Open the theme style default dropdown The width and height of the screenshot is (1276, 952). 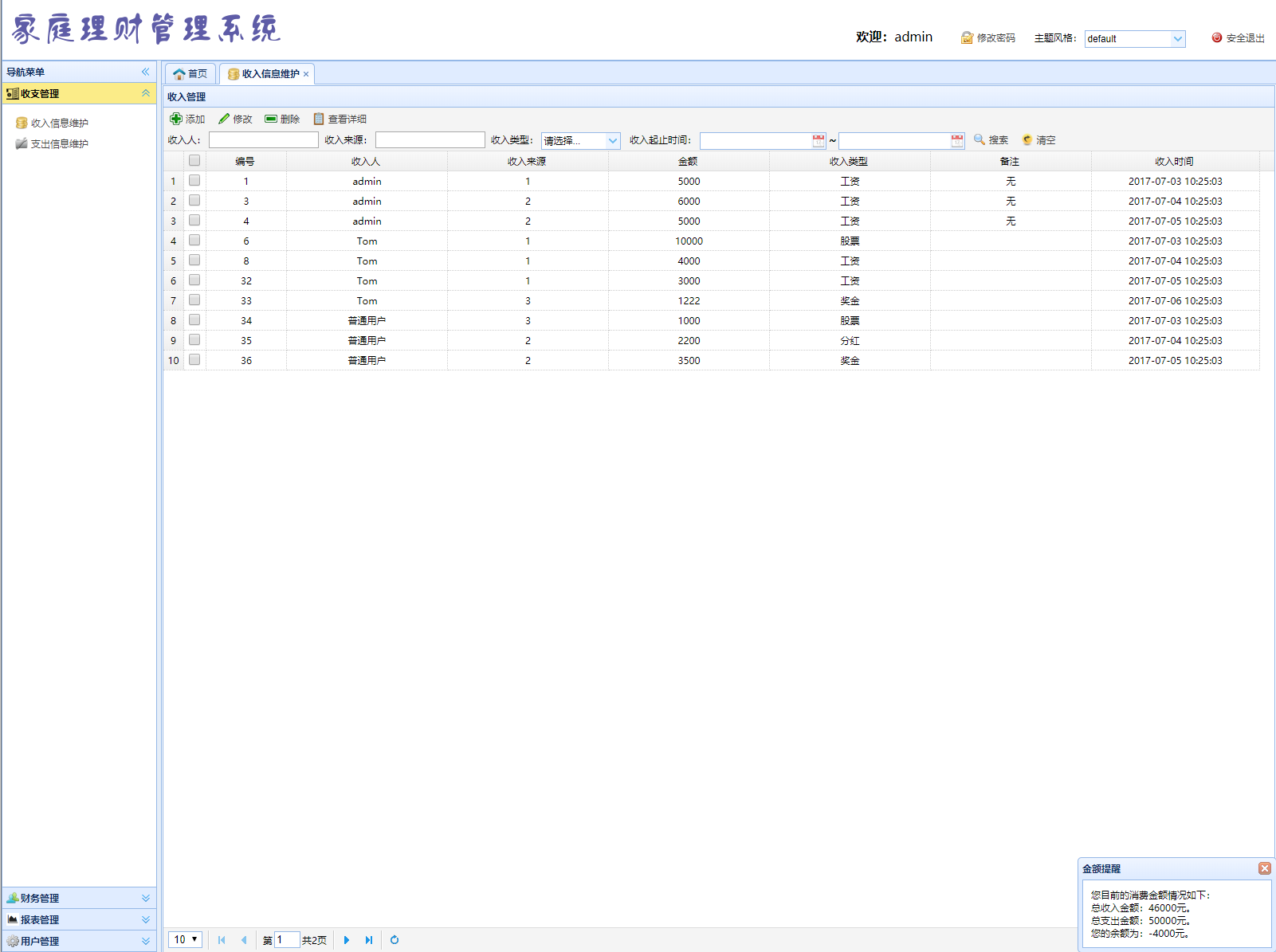(x=1177, y=38)
